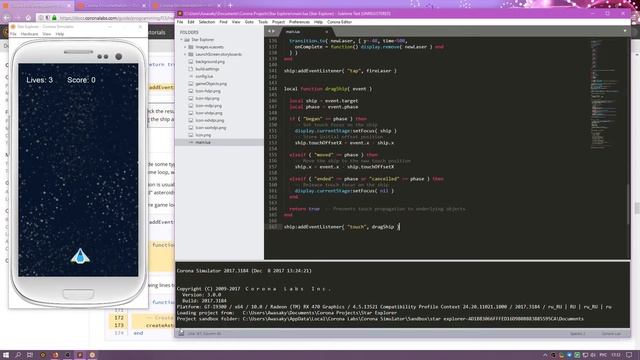Select config.lua in the sidebar
The width and height of the screenshot is (640, 360).
(204, 76)
